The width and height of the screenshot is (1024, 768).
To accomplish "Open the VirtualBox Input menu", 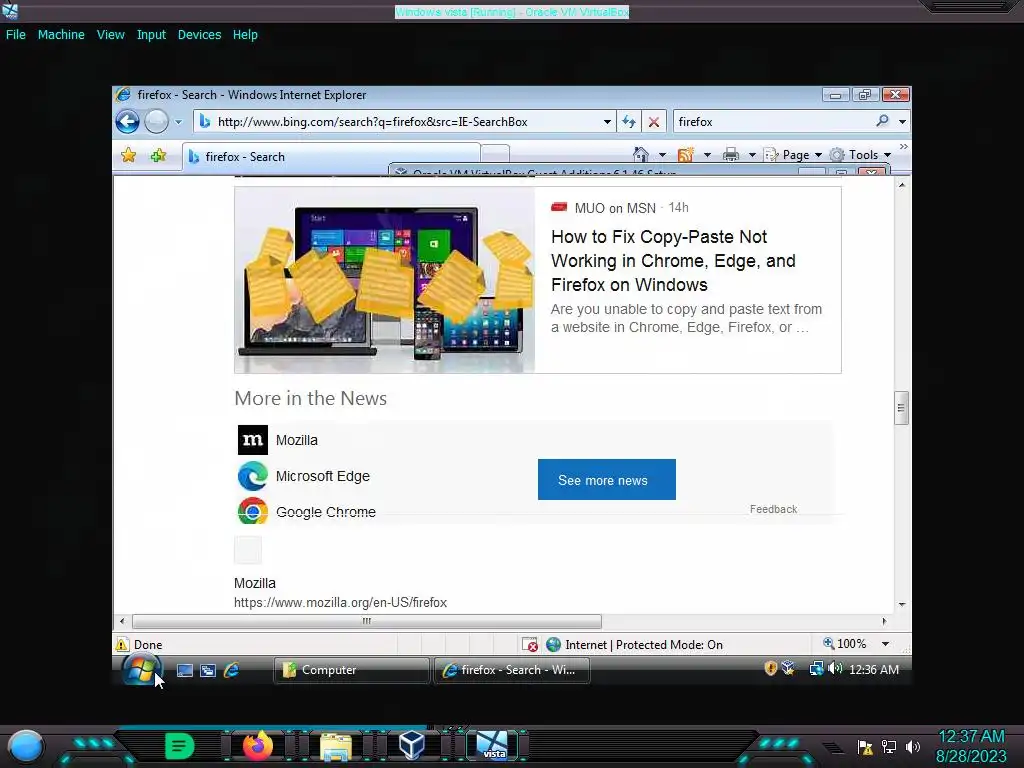I will point(151,35).
